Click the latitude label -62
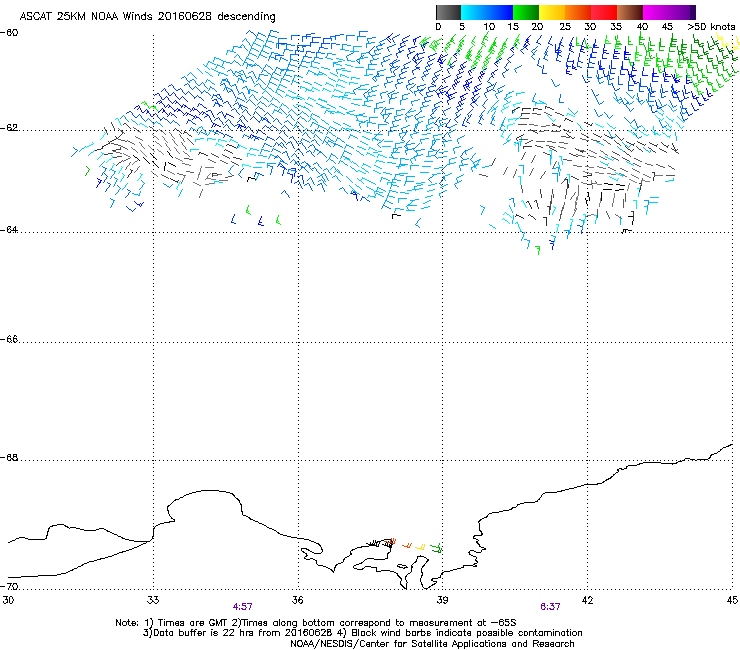The image size is (740, 650). (x=9, y=128)
